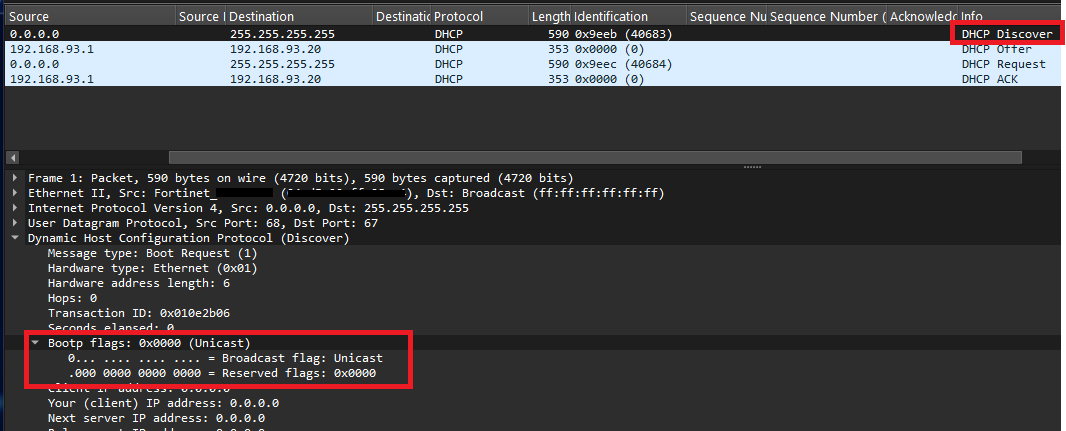The width and height of the screenshot is (1066, 431).
Task: Expand the Frame 1 packet details
Action: [x=15, y=178]
